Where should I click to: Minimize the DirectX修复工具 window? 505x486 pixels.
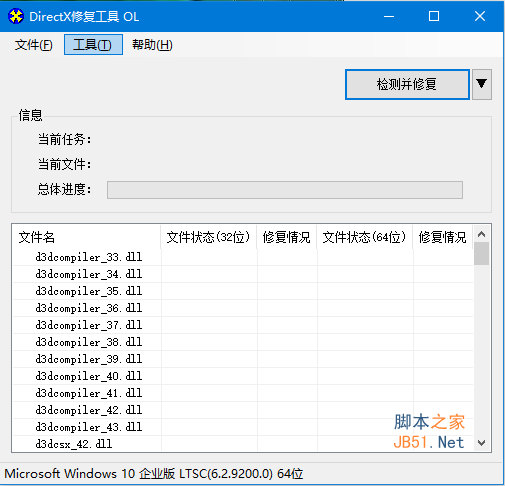(x=389, y=16)
